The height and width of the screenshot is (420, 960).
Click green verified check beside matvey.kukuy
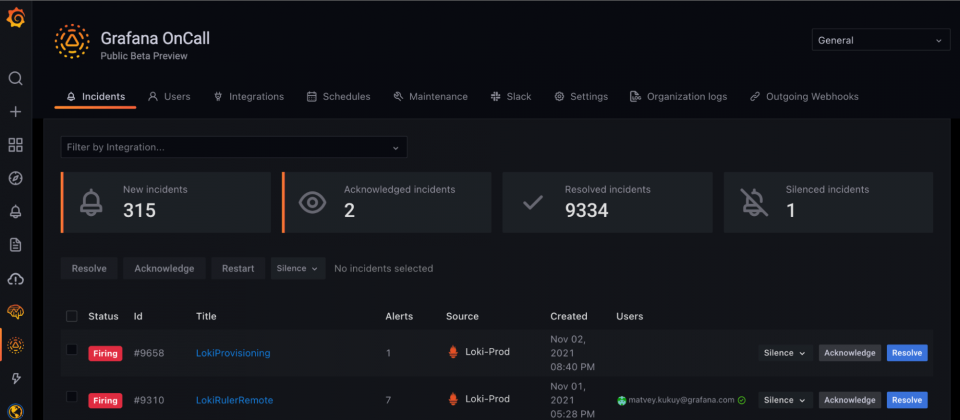tap(741, 400)
